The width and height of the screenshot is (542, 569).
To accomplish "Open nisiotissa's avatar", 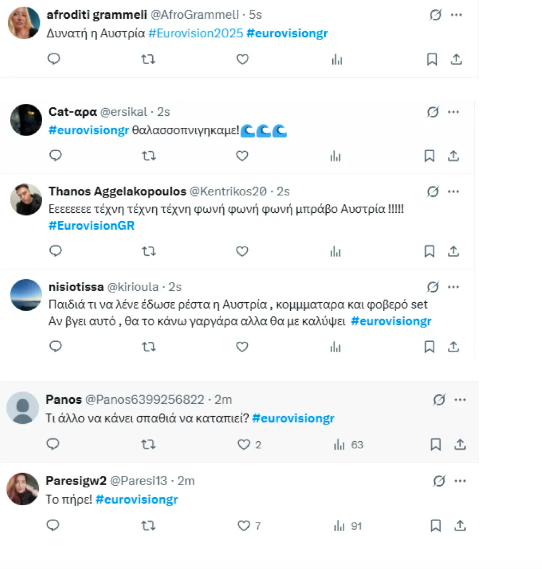I will [26, 295].
